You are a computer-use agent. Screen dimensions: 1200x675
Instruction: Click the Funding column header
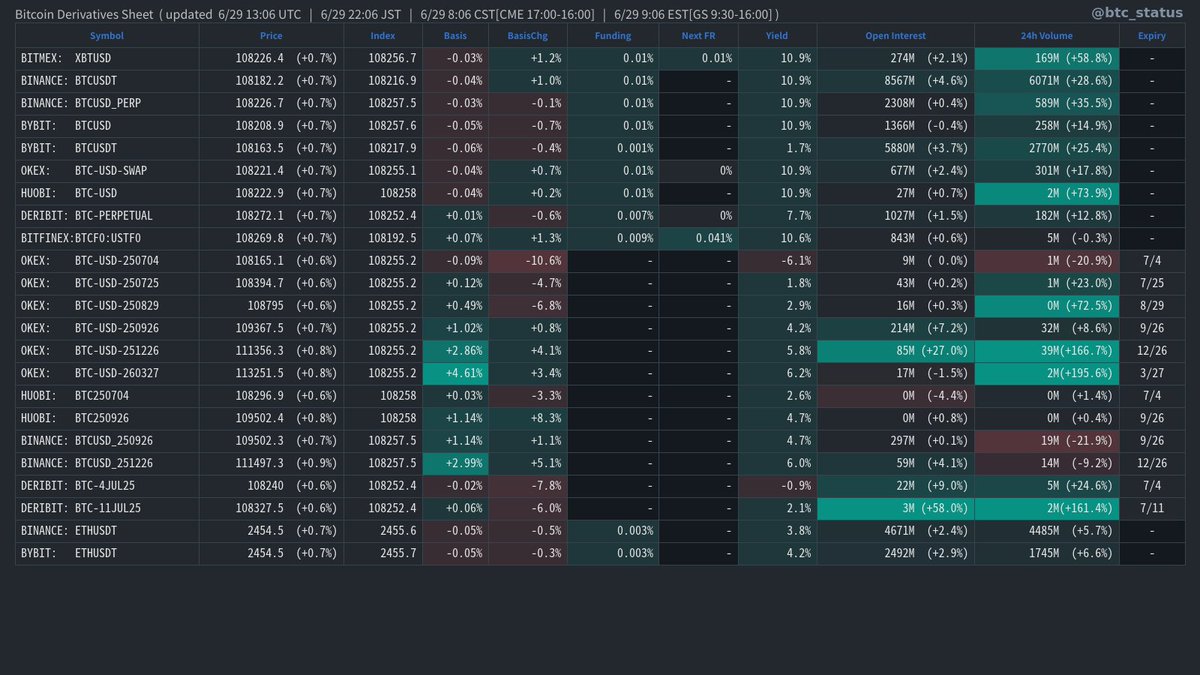point(613,36)
